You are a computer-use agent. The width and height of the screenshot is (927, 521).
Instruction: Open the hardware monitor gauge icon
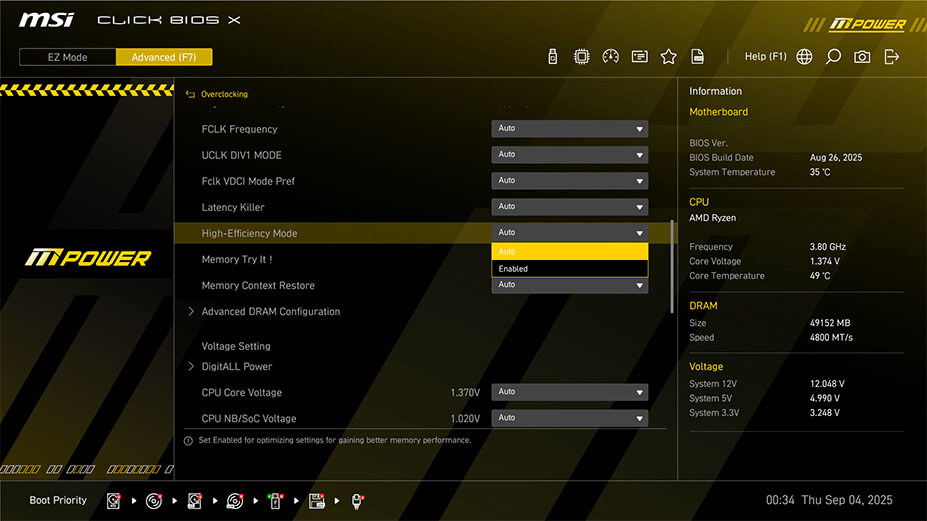click(x=610, y=57)
